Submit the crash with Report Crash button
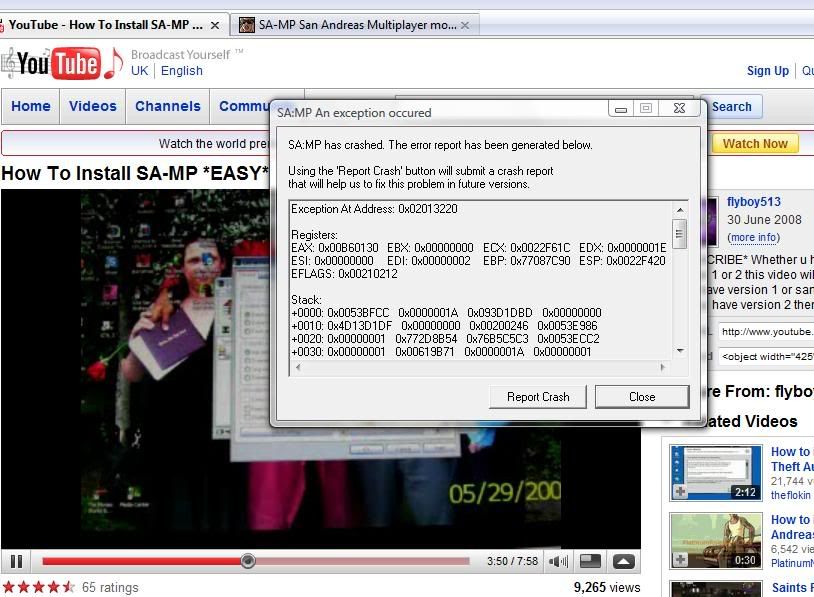The image size is (814, 597). click(538, 397)
